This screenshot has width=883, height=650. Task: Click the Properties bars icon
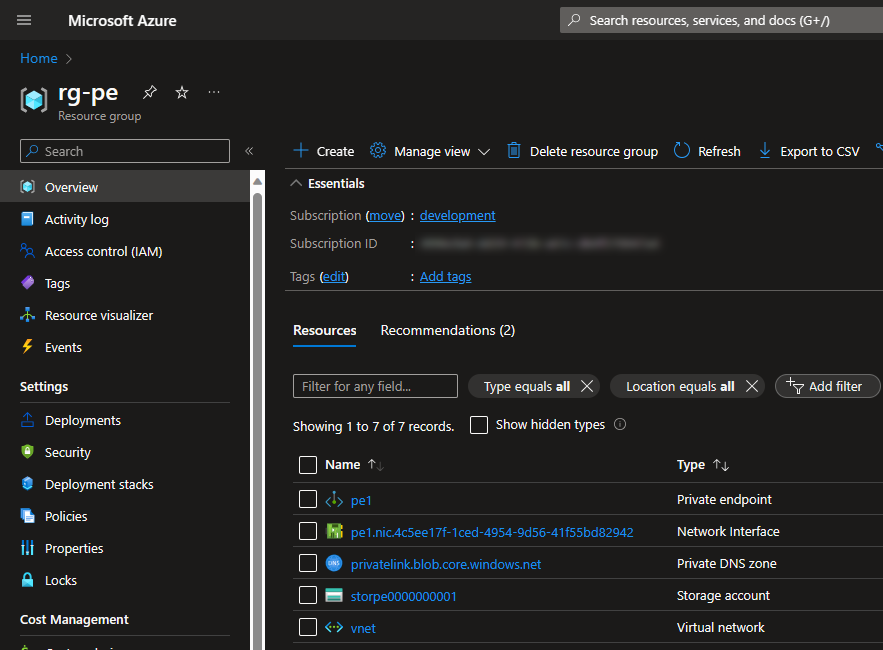click(x=27, y=548)
